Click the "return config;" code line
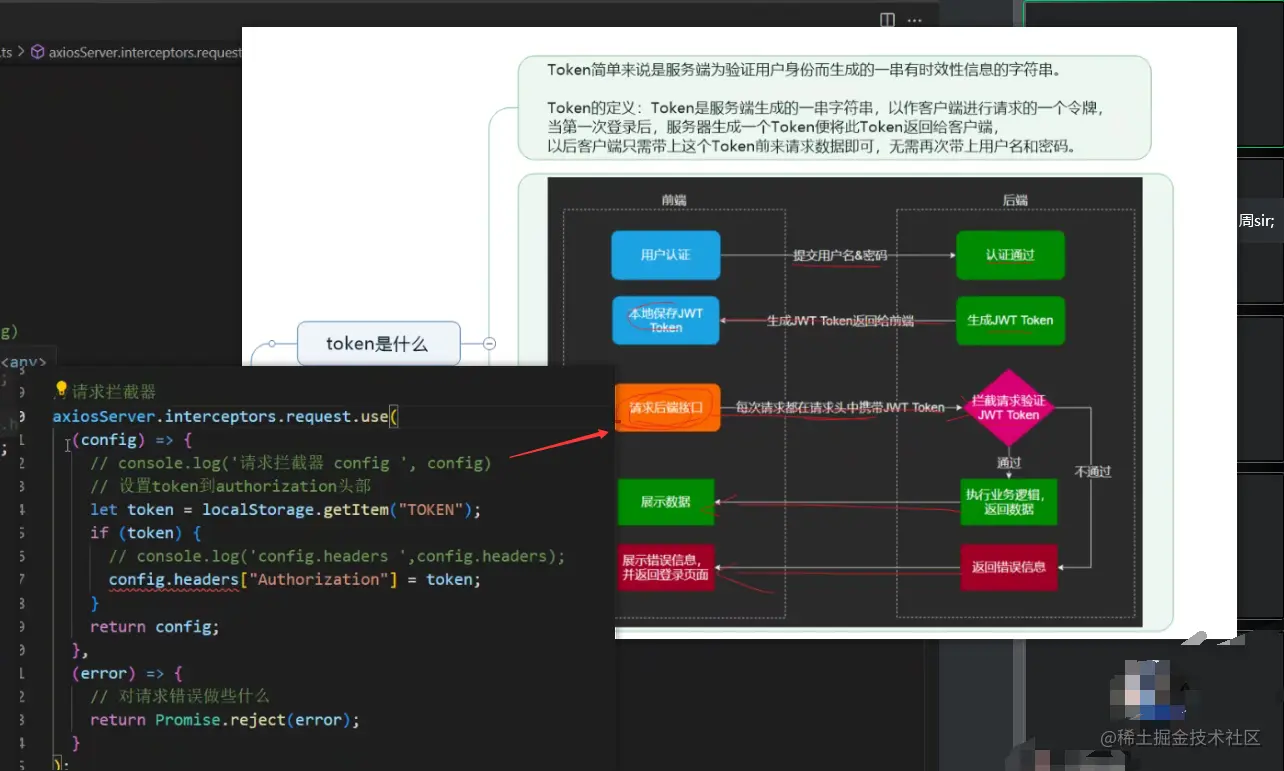Image resolution: width=1284 pixels, height=771 pixels. tap(154, 627)
